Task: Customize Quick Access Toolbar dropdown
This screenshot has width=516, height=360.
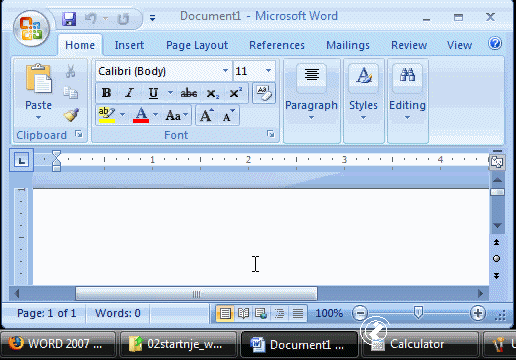Action: tap(152, 18)
